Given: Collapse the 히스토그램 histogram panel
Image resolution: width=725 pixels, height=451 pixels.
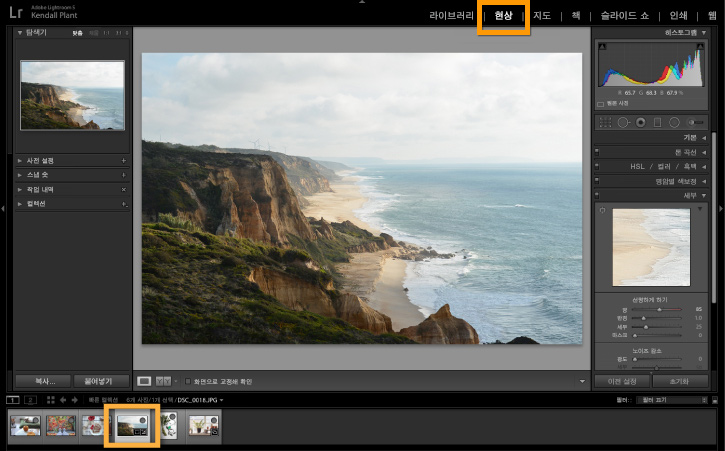Looking at the screenshot, I should 704,33.
